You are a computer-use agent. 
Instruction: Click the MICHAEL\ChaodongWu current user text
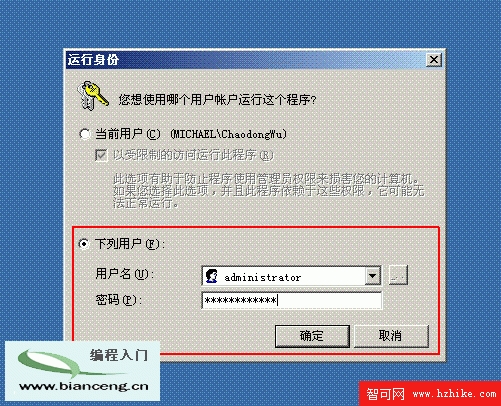(x=228, y=134)
